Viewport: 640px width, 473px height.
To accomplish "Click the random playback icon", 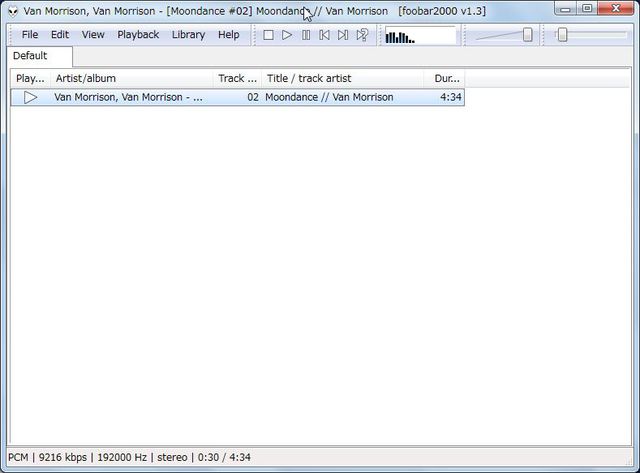I will pos(362,35).
